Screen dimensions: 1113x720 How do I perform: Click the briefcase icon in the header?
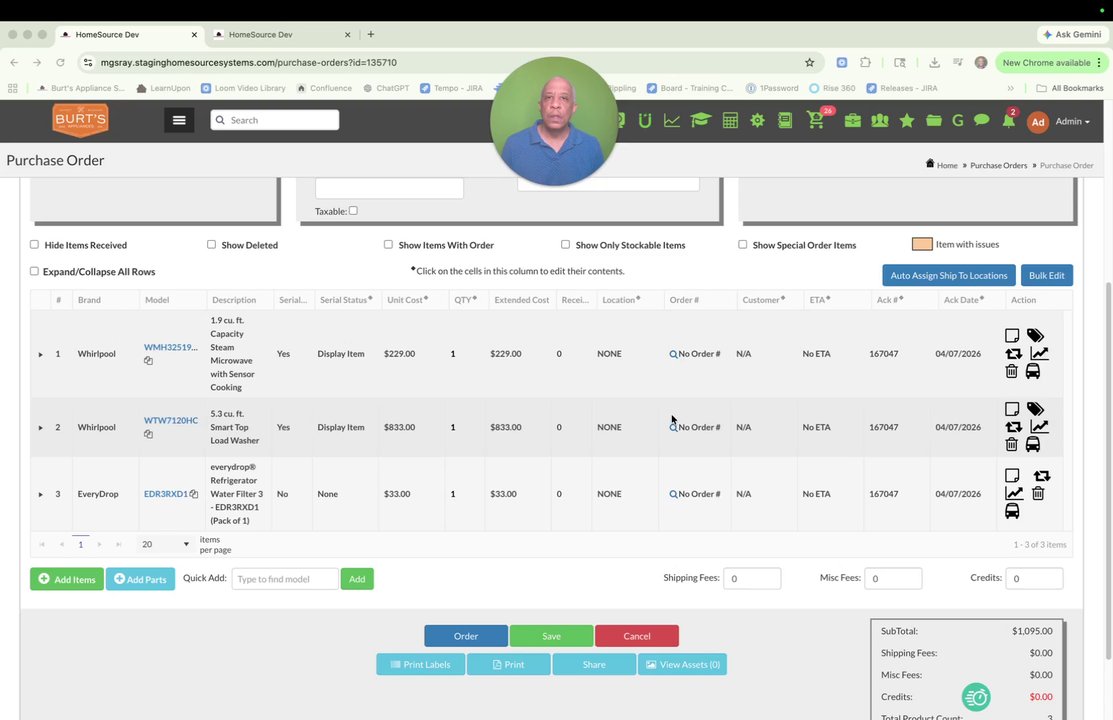point(852,120)
